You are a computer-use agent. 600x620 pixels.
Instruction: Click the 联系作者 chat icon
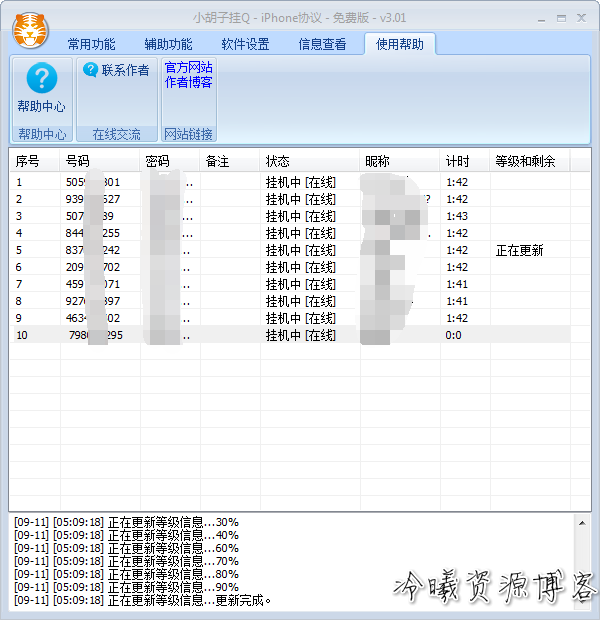[90, 70]
